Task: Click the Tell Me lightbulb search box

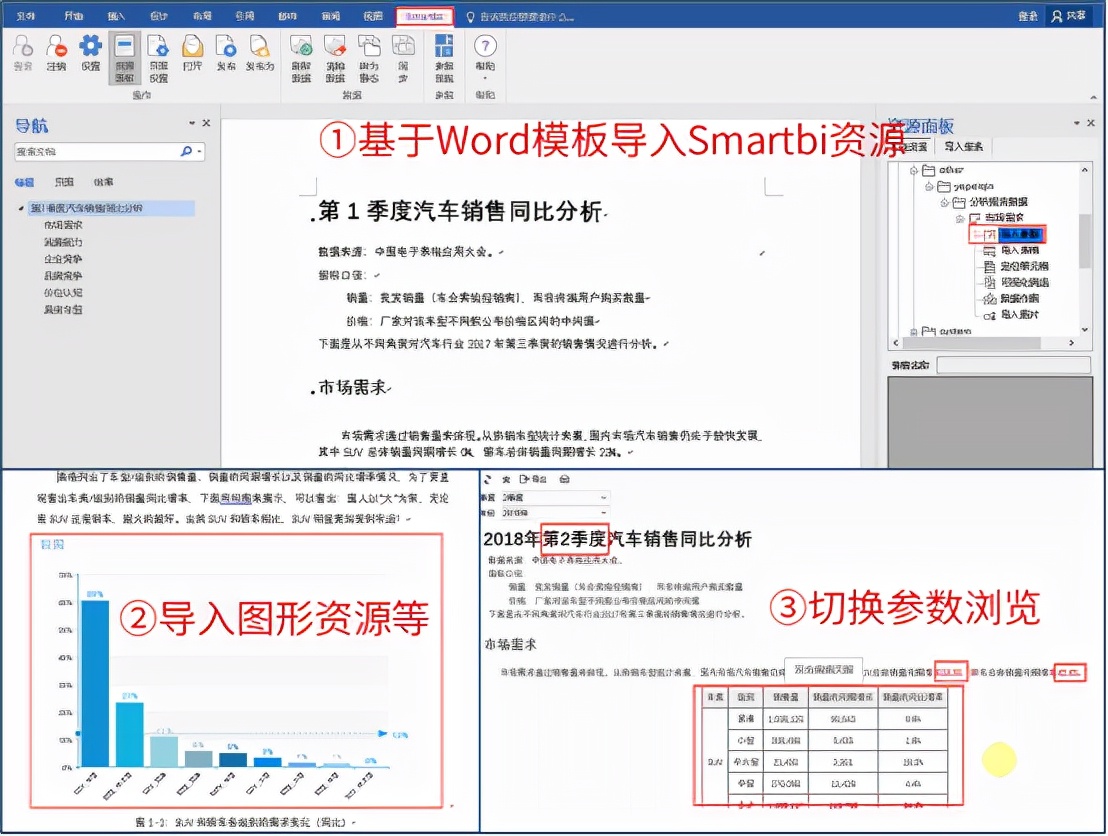Action: click(520, 16)
